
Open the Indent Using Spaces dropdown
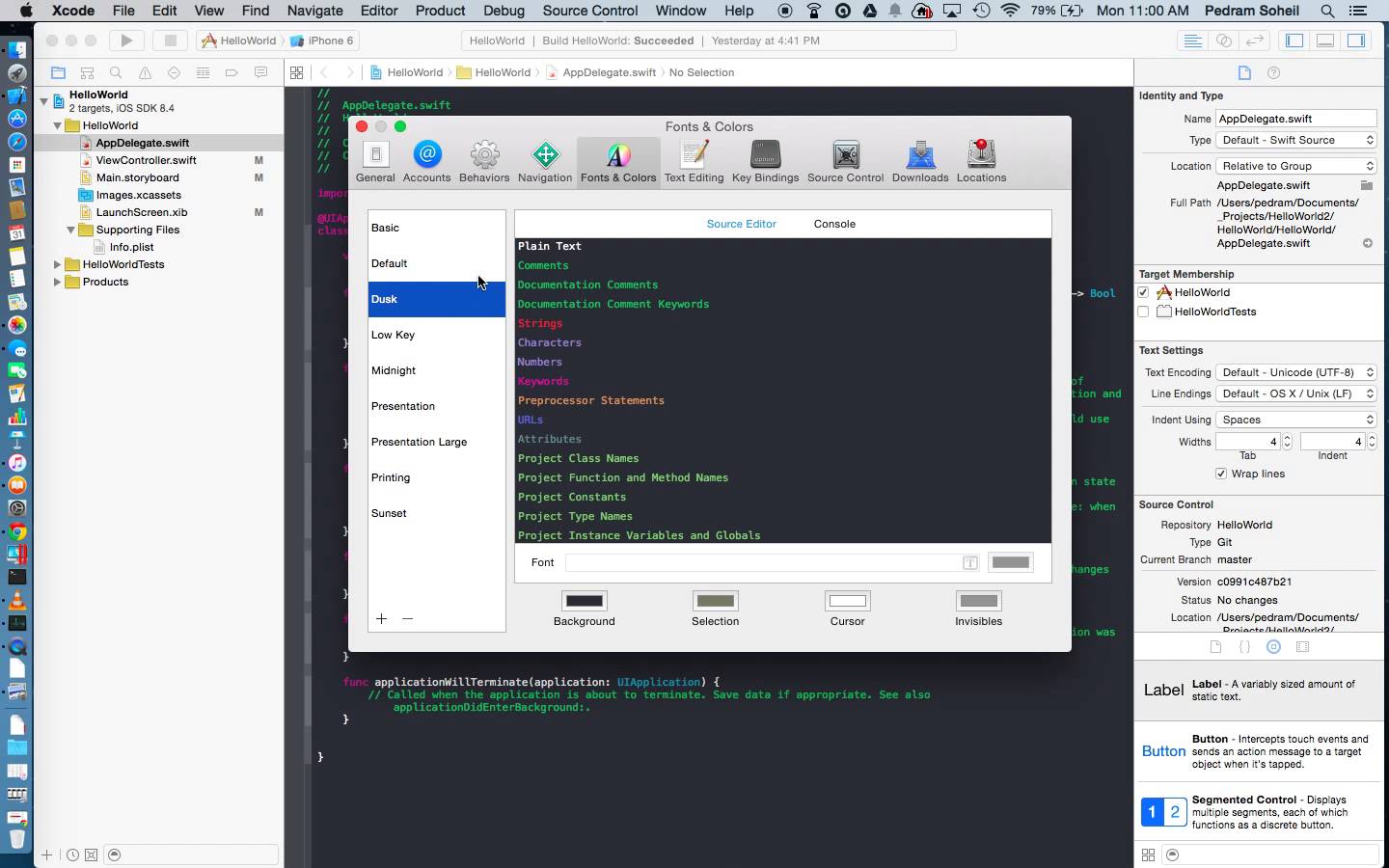tap(1295, 420)
